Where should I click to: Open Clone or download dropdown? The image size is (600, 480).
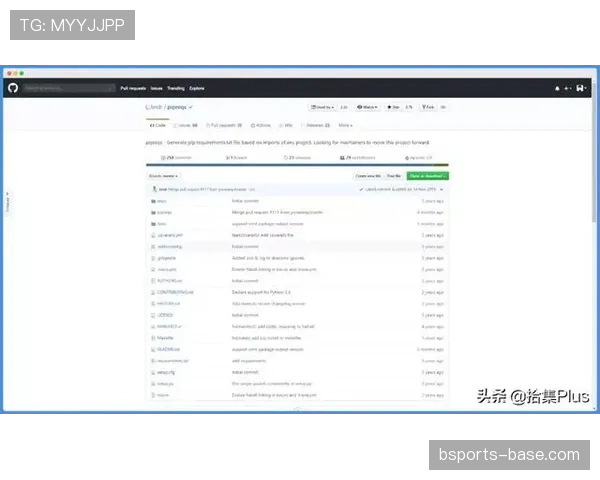428,175
